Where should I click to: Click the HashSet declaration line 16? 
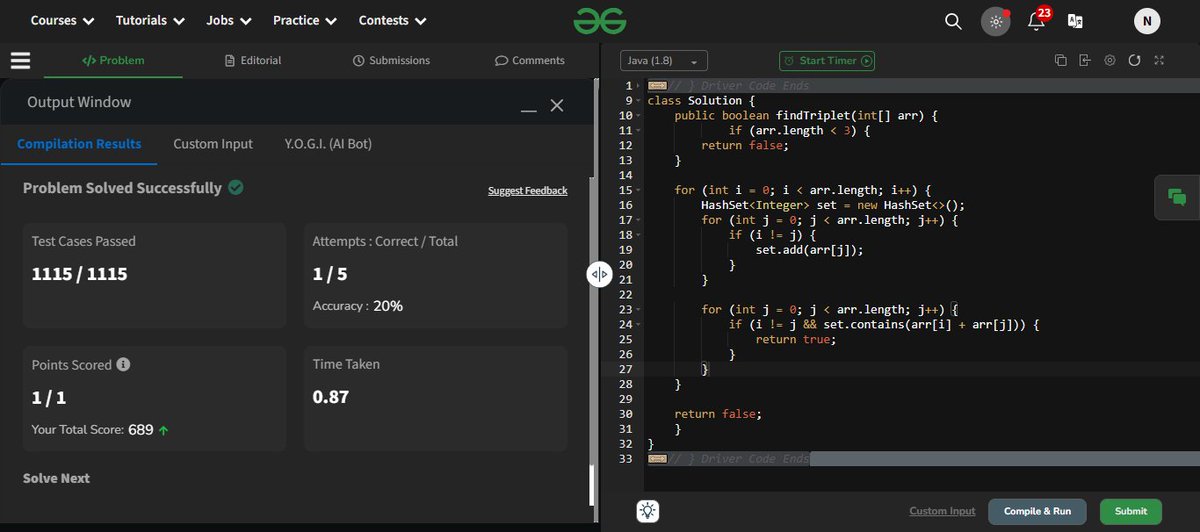tap(832, 205)
